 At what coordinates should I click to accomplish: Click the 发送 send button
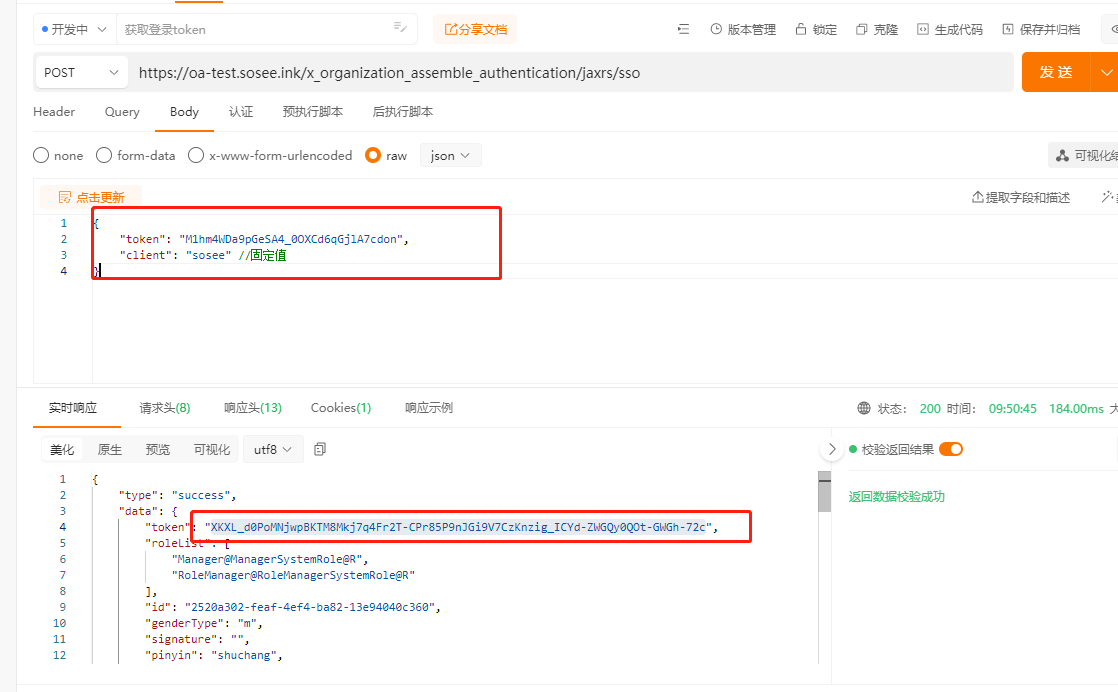pos(1056,72)
